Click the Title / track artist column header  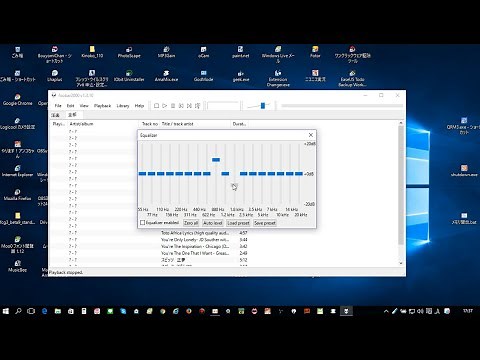[x=195, y=124]
